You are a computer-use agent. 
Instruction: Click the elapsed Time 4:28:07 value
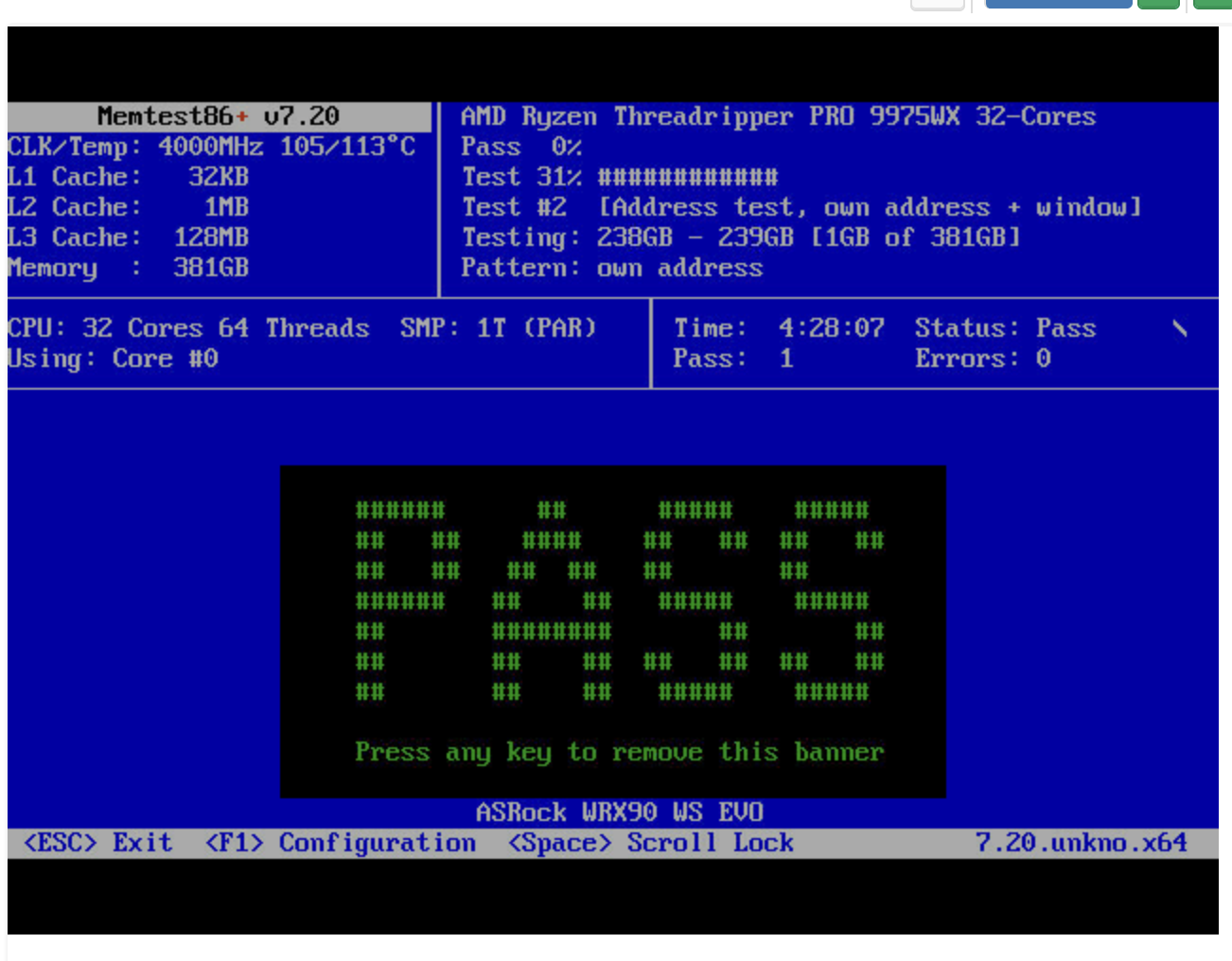[831, 328]
